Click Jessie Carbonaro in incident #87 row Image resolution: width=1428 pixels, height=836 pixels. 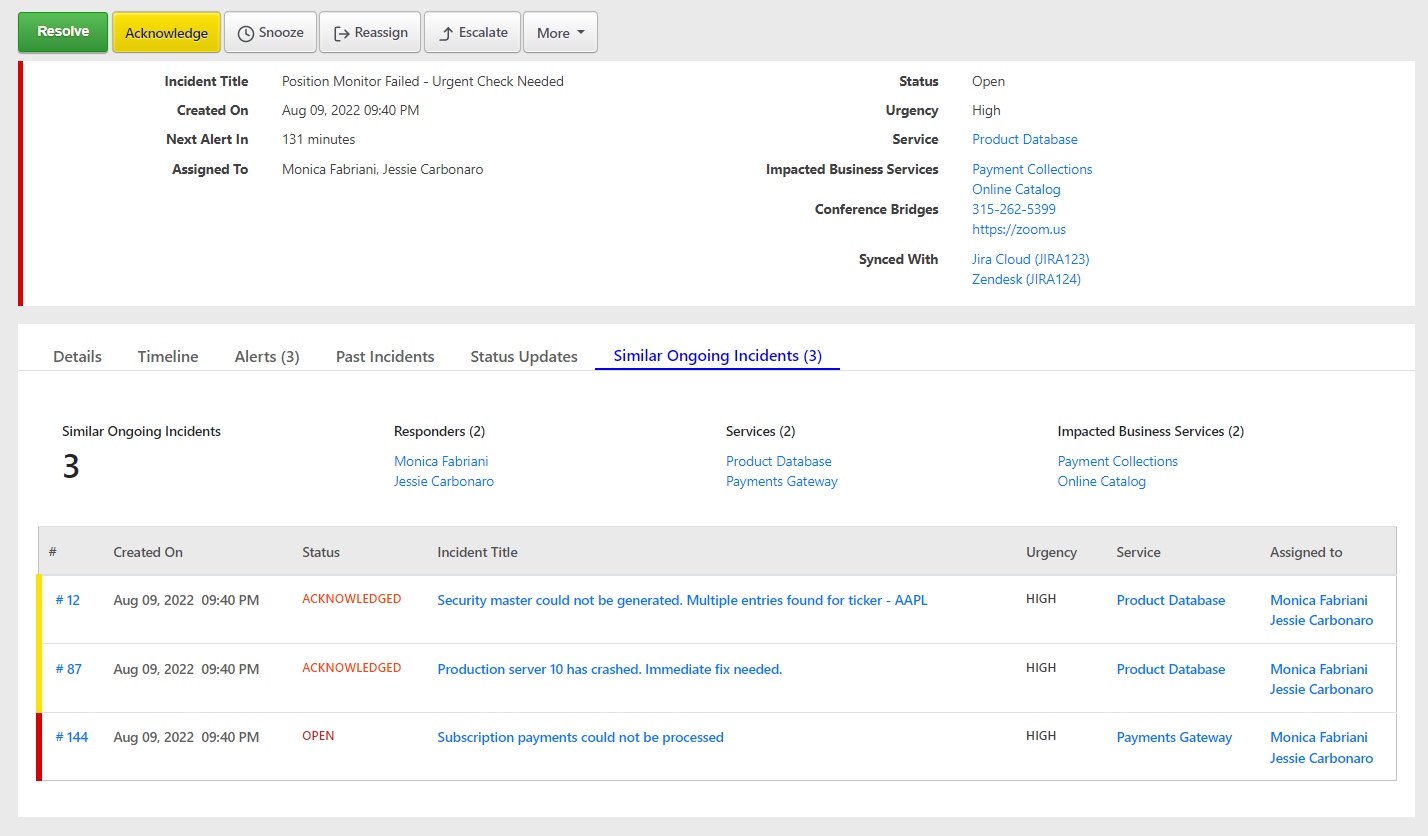coord(1322,689)
